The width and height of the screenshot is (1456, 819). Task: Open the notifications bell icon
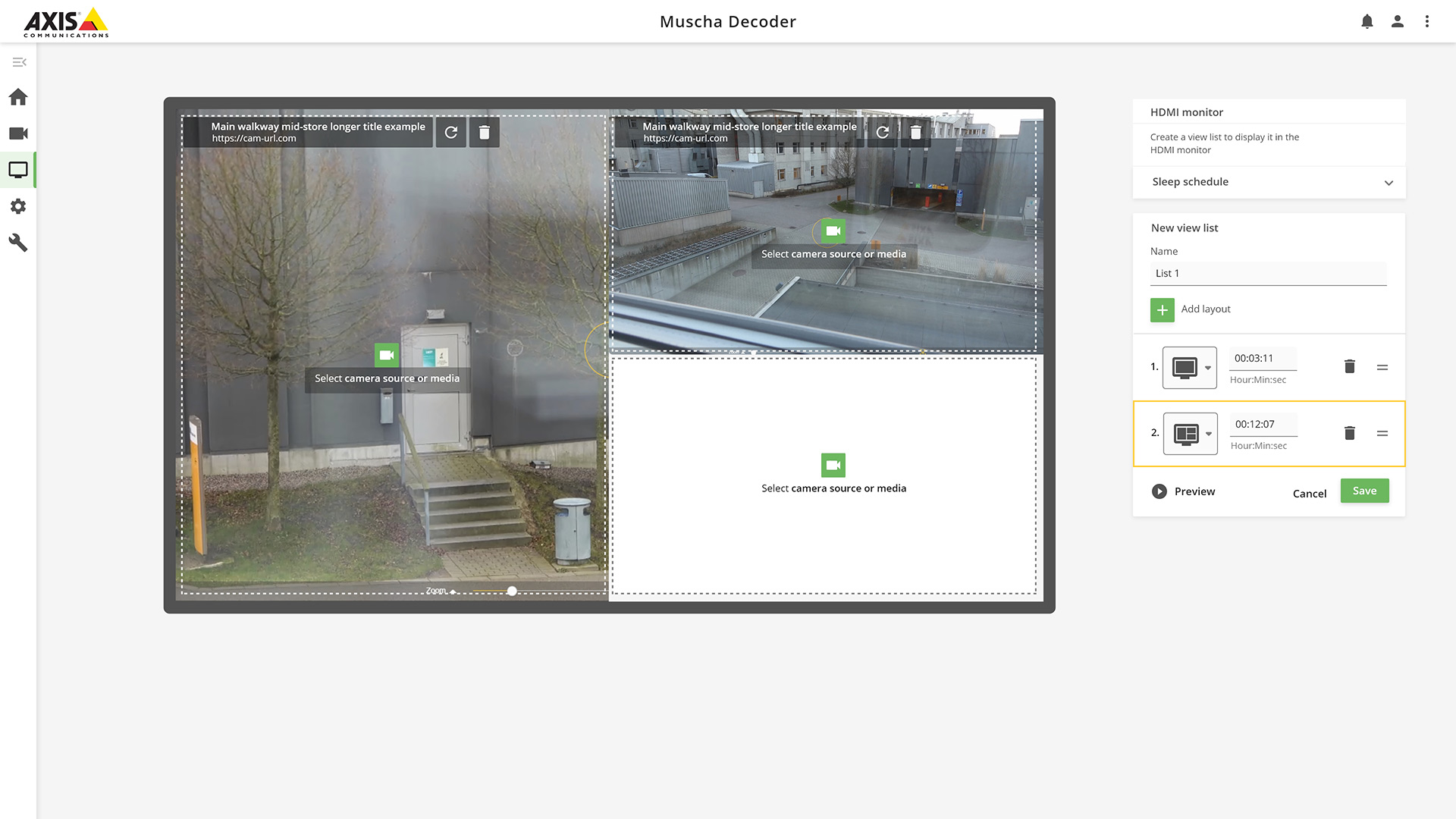click(x=1367, y=21)
